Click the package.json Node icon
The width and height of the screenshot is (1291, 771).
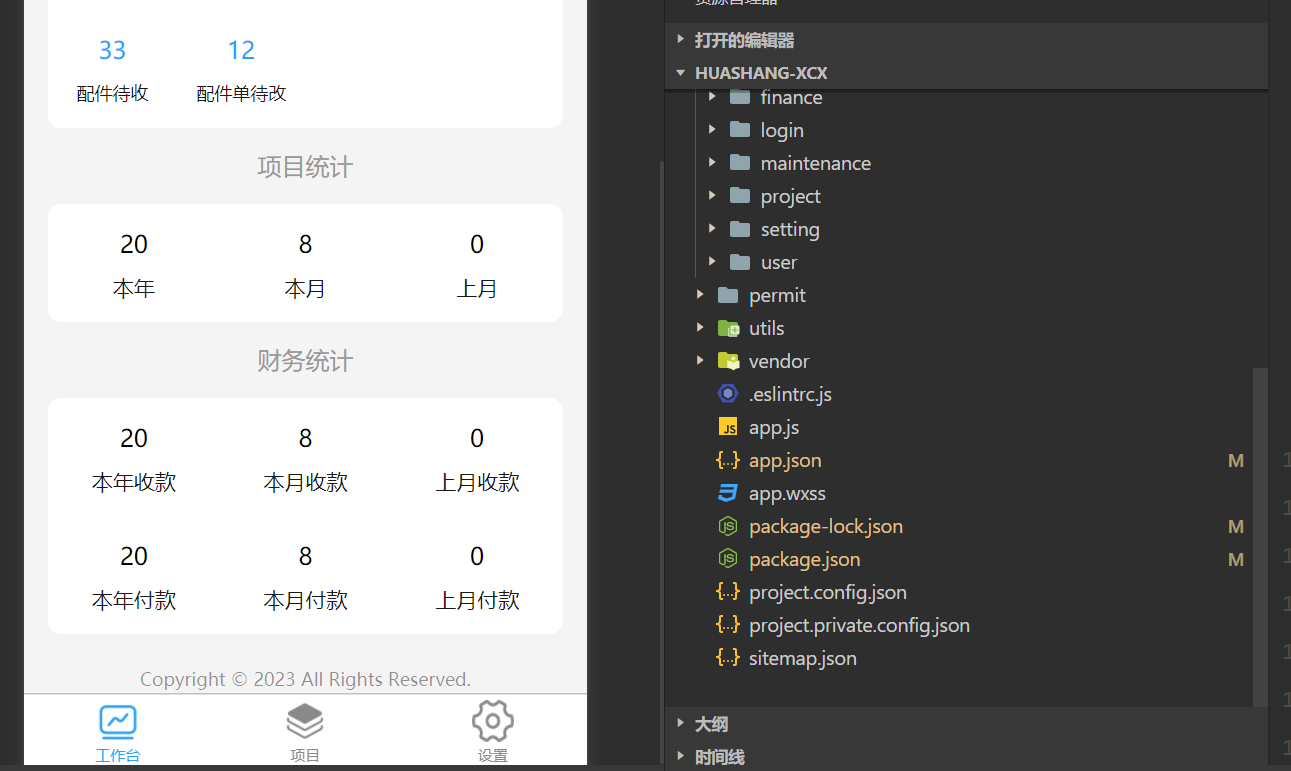click(728, 559)
